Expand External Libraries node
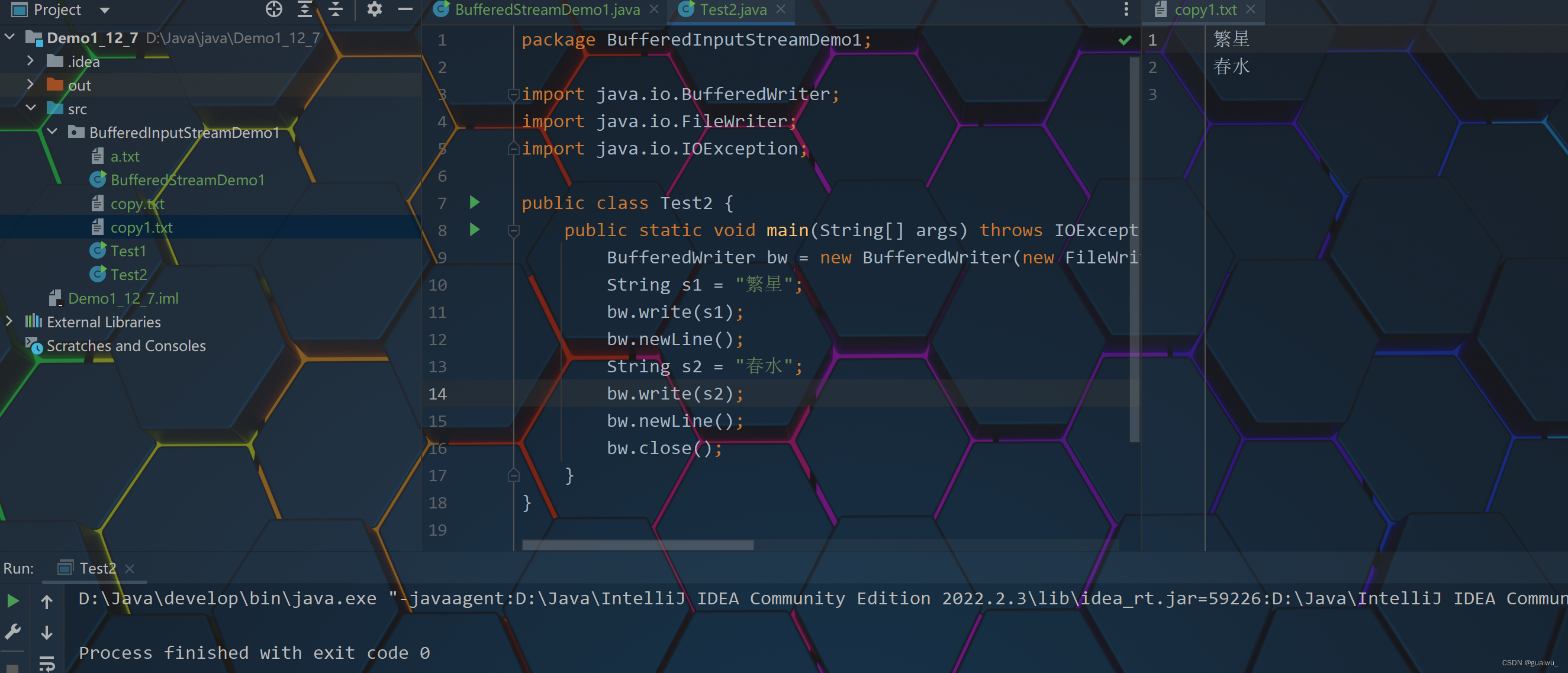Screen dimensions: 1568x673 click(9, 321)
